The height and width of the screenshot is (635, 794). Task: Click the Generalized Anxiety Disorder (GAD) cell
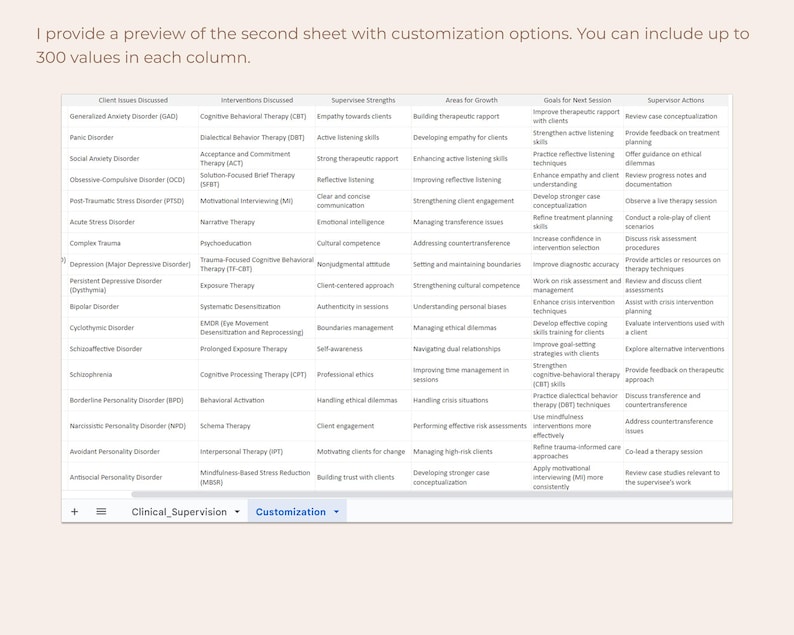(x=133, y=116)
